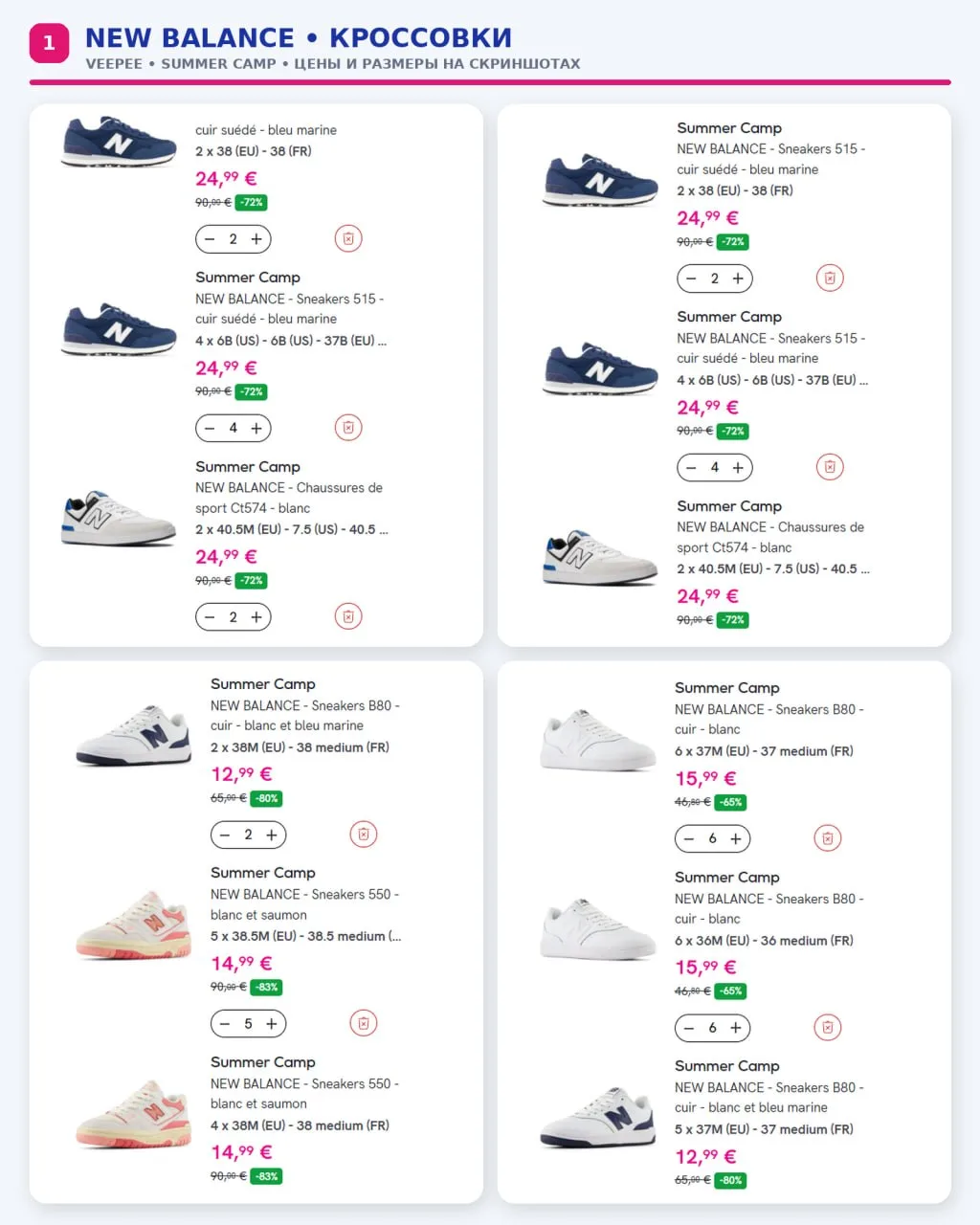This screenshot has height=1225, width=980.
Task: Decrease quantity of right-panel 4 x 6B Sneakers 515
Action: click(x=691, y=468)
